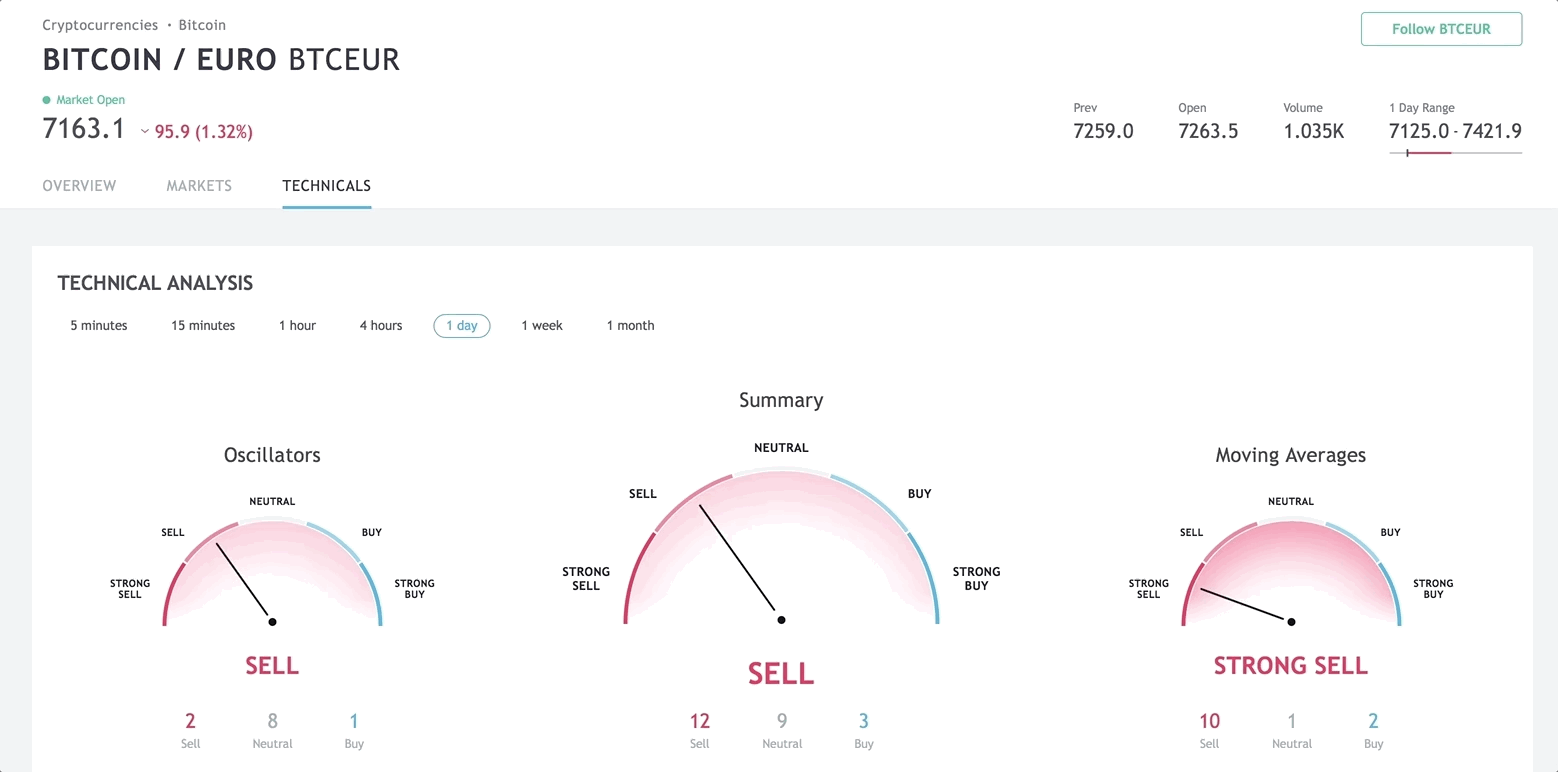
Task: Click the Moving Averages sell count 10
Action: point(1209,721)
